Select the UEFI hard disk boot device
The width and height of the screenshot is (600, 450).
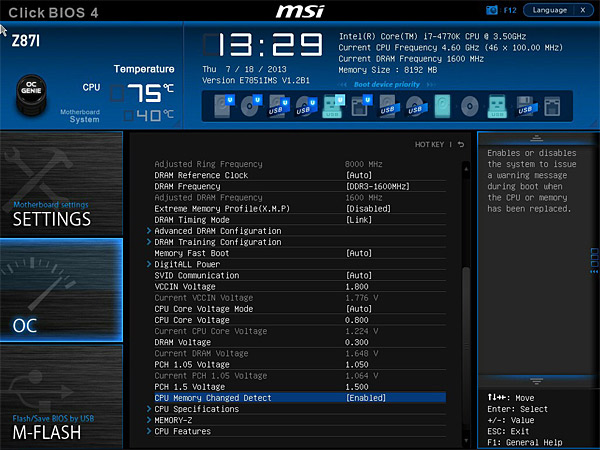[x=224, y=106]
